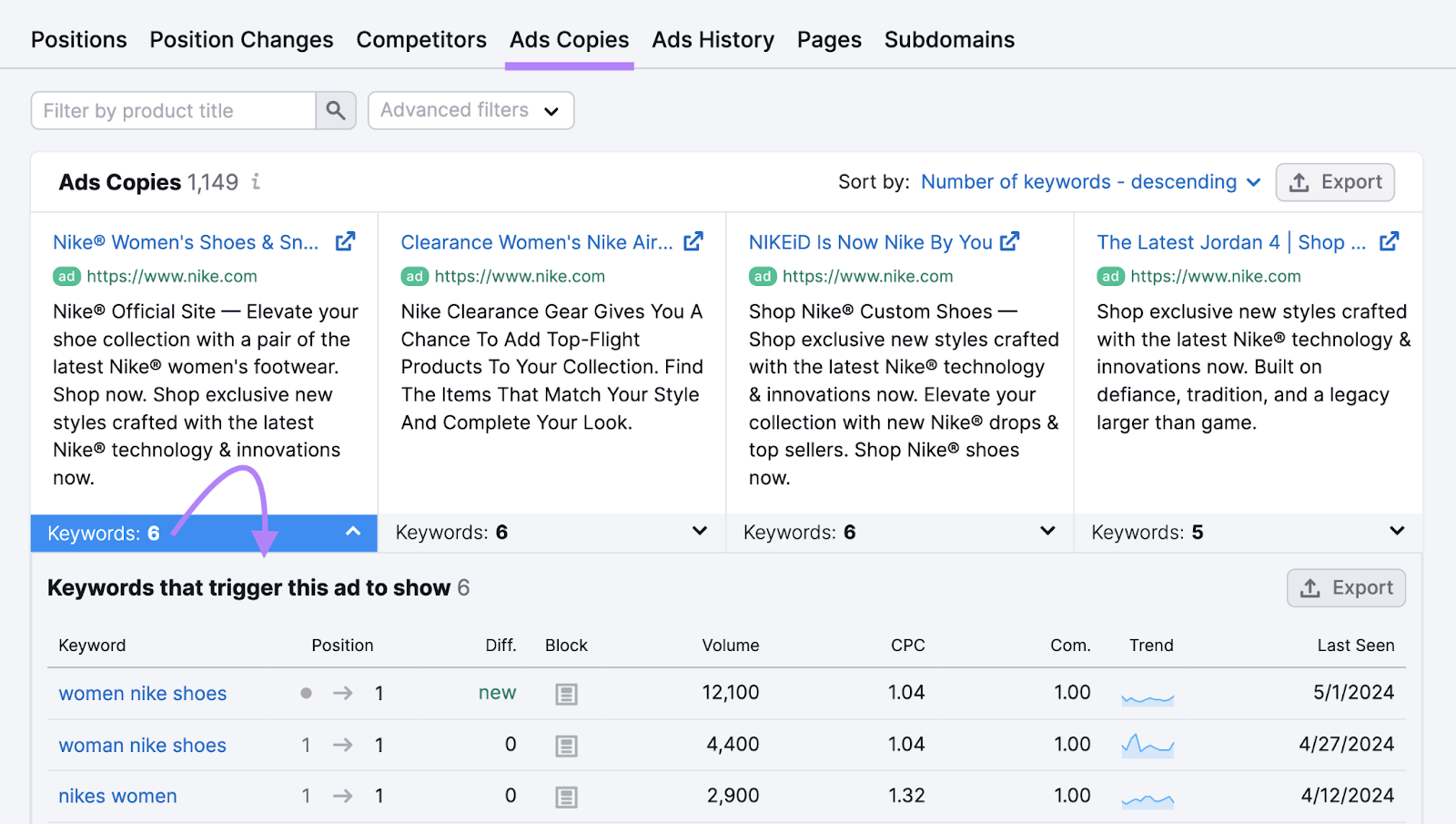The width and height of the screenshot is (1456, 824).
Task: Click the 'new' diff label
Action: point(497,693)
